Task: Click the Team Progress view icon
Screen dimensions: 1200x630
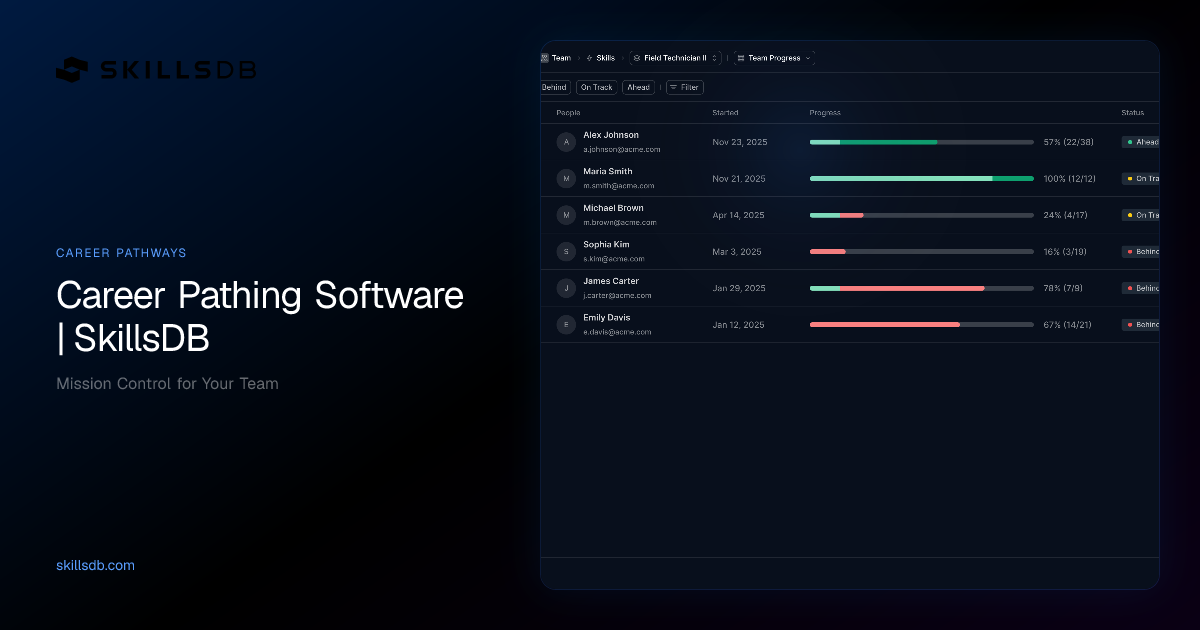Action: click(741, 58)
